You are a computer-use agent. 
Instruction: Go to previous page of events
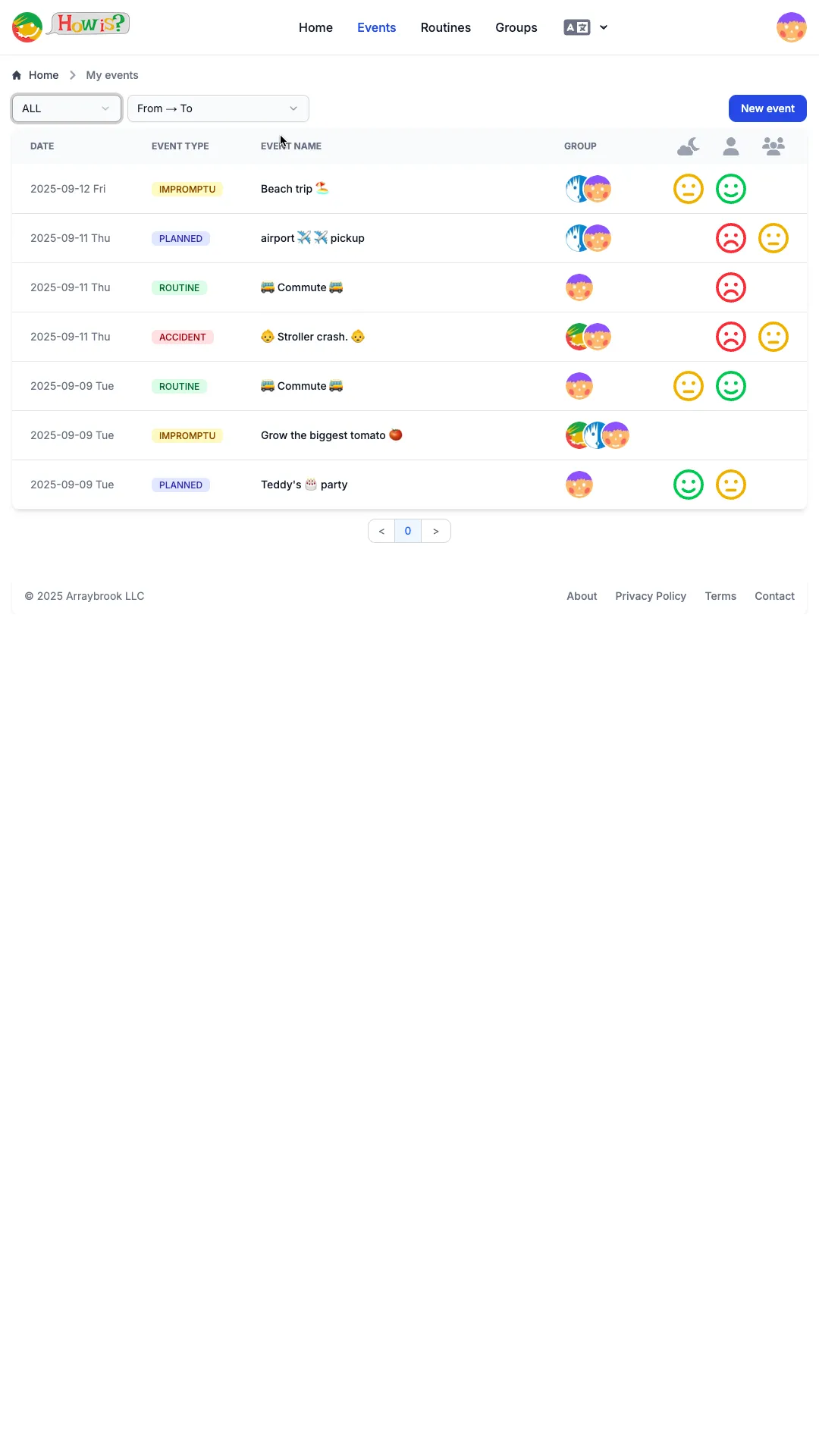[381, 531]
